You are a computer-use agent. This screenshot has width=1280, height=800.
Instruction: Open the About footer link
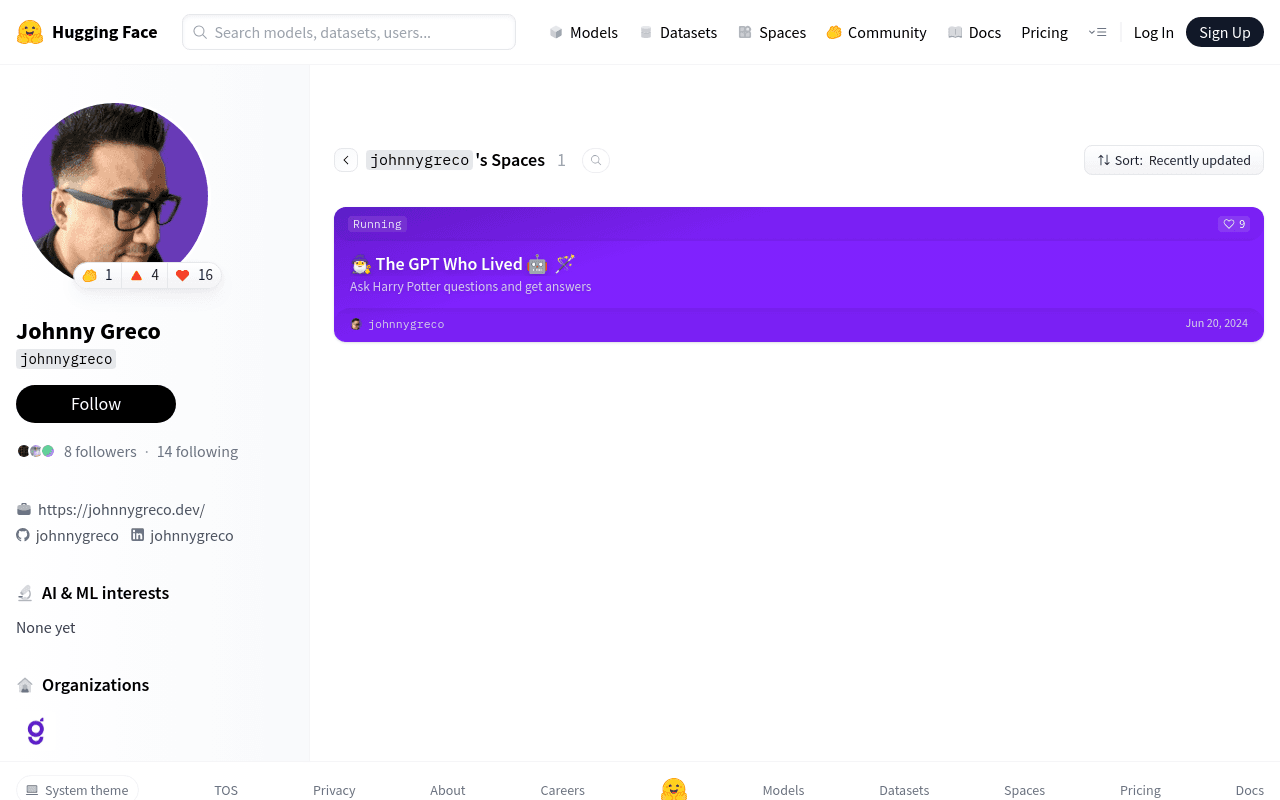(x=448, y=790)
